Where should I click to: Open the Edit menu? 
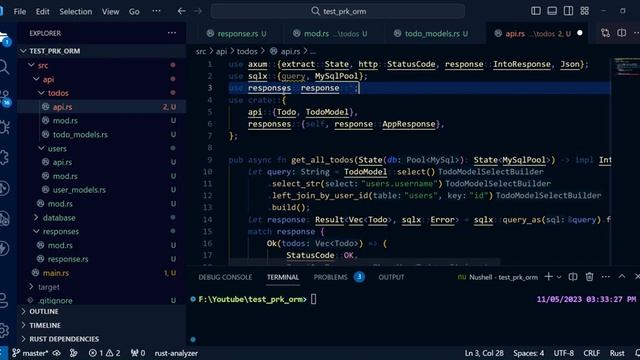click(x=42, y=11)
